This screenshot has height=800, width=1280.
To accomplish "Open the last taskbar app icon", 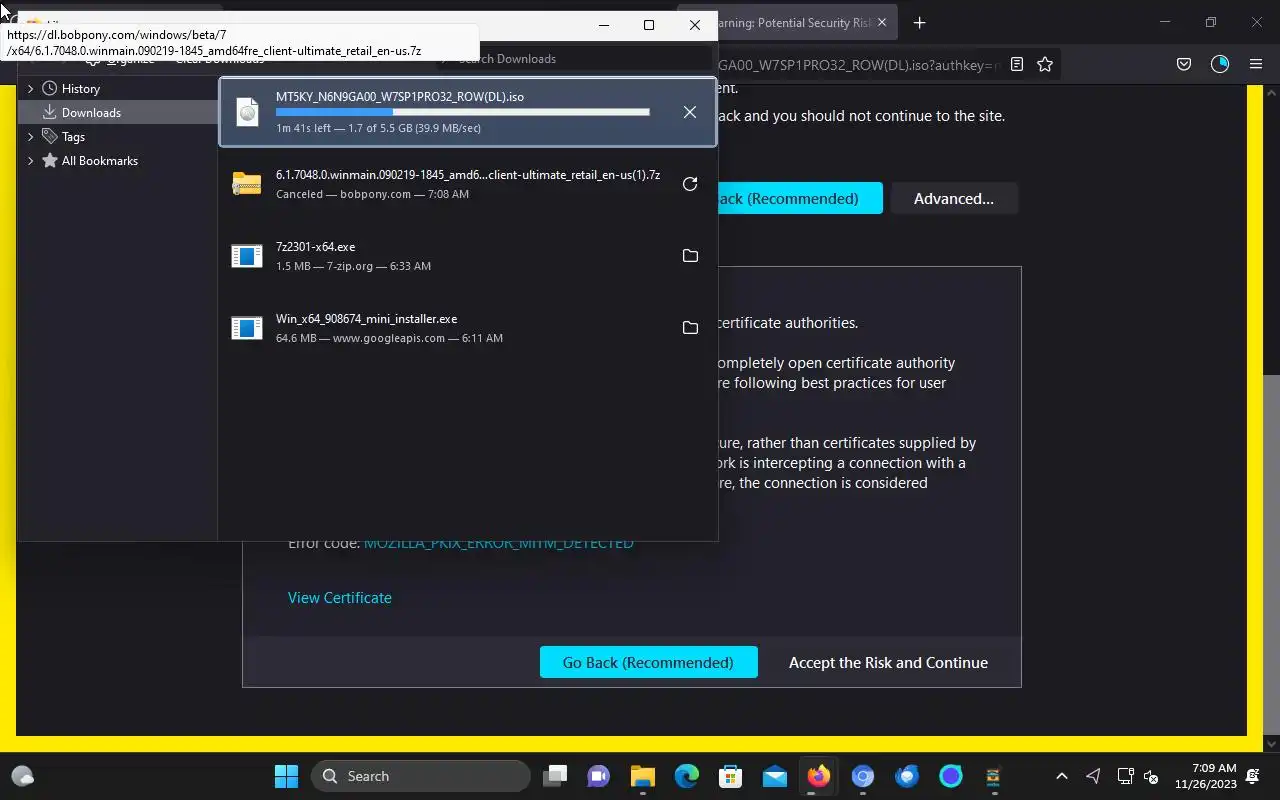I will [993, 776].
